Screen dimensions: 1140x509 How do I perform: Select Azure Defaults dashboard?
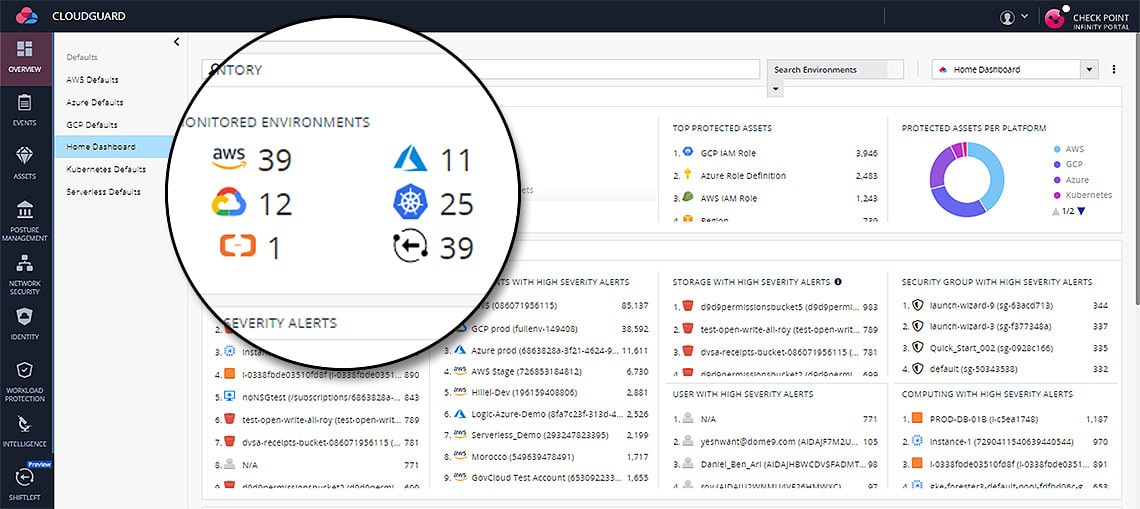[95, 103]
